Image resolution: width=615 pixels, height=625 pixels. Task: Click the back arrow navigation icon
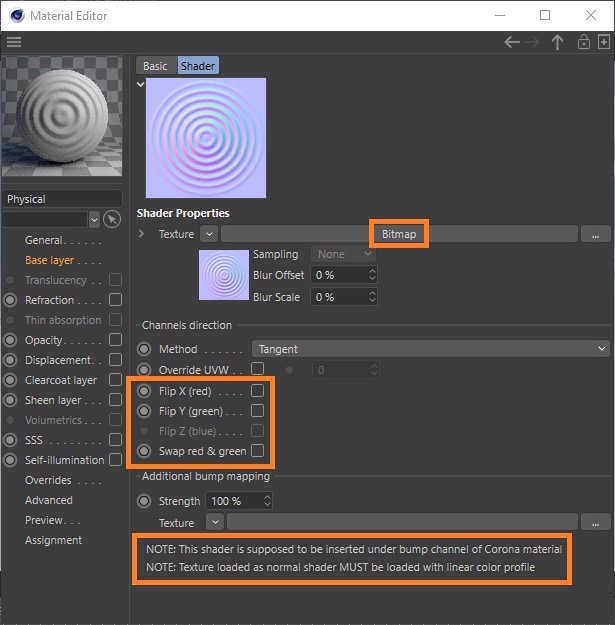(x=512, y=42)
